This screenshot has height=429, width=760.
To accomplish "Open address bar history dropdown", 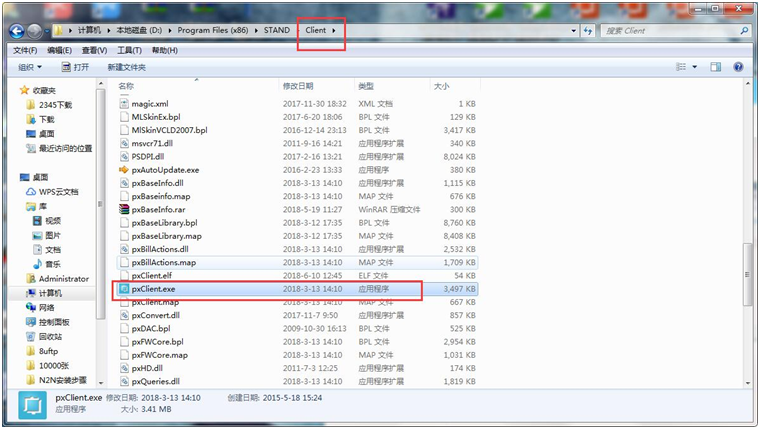I will 573,31.
